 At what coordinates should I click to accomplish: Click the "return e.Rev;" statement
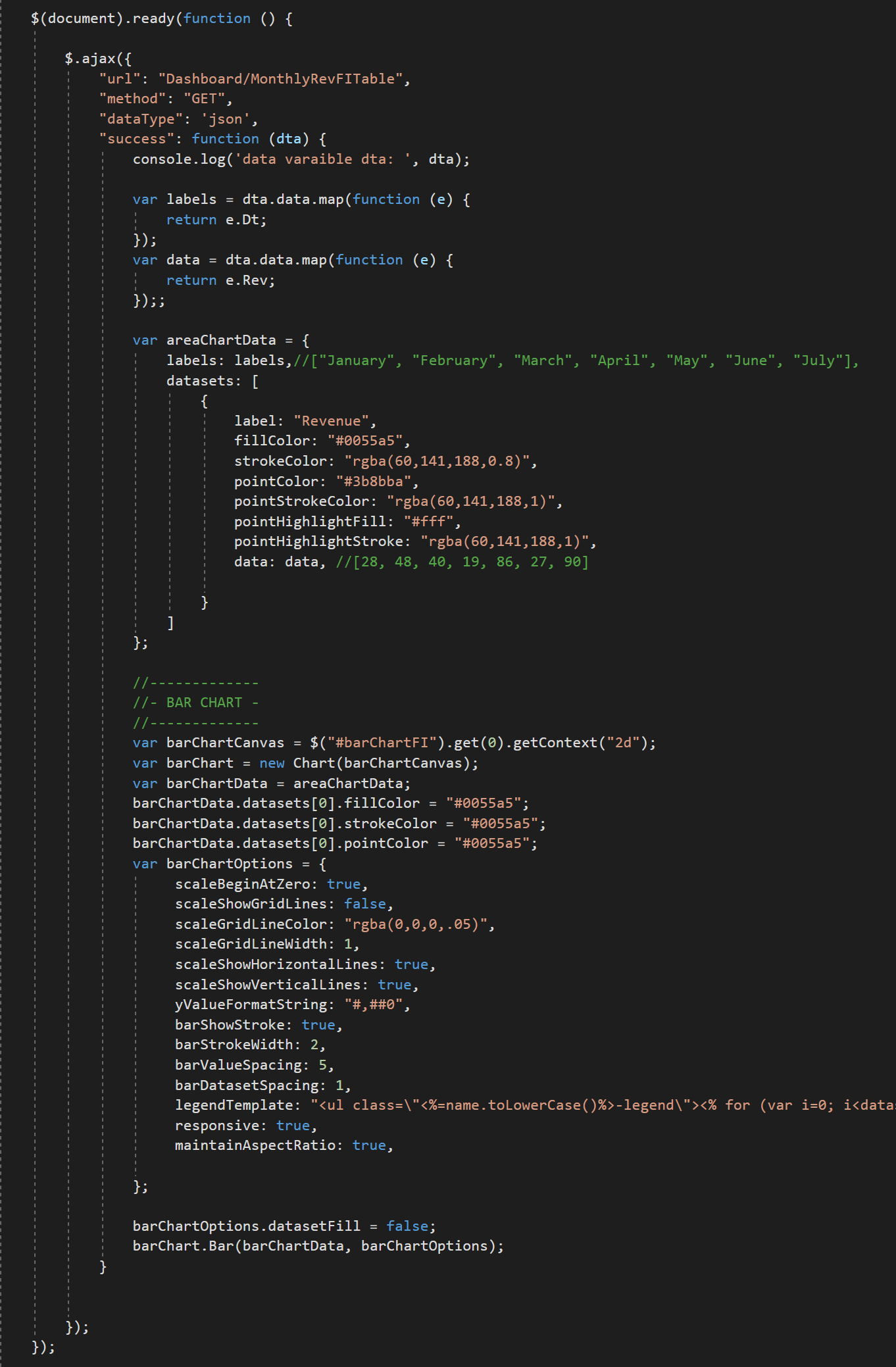click(x=220, y=280)
